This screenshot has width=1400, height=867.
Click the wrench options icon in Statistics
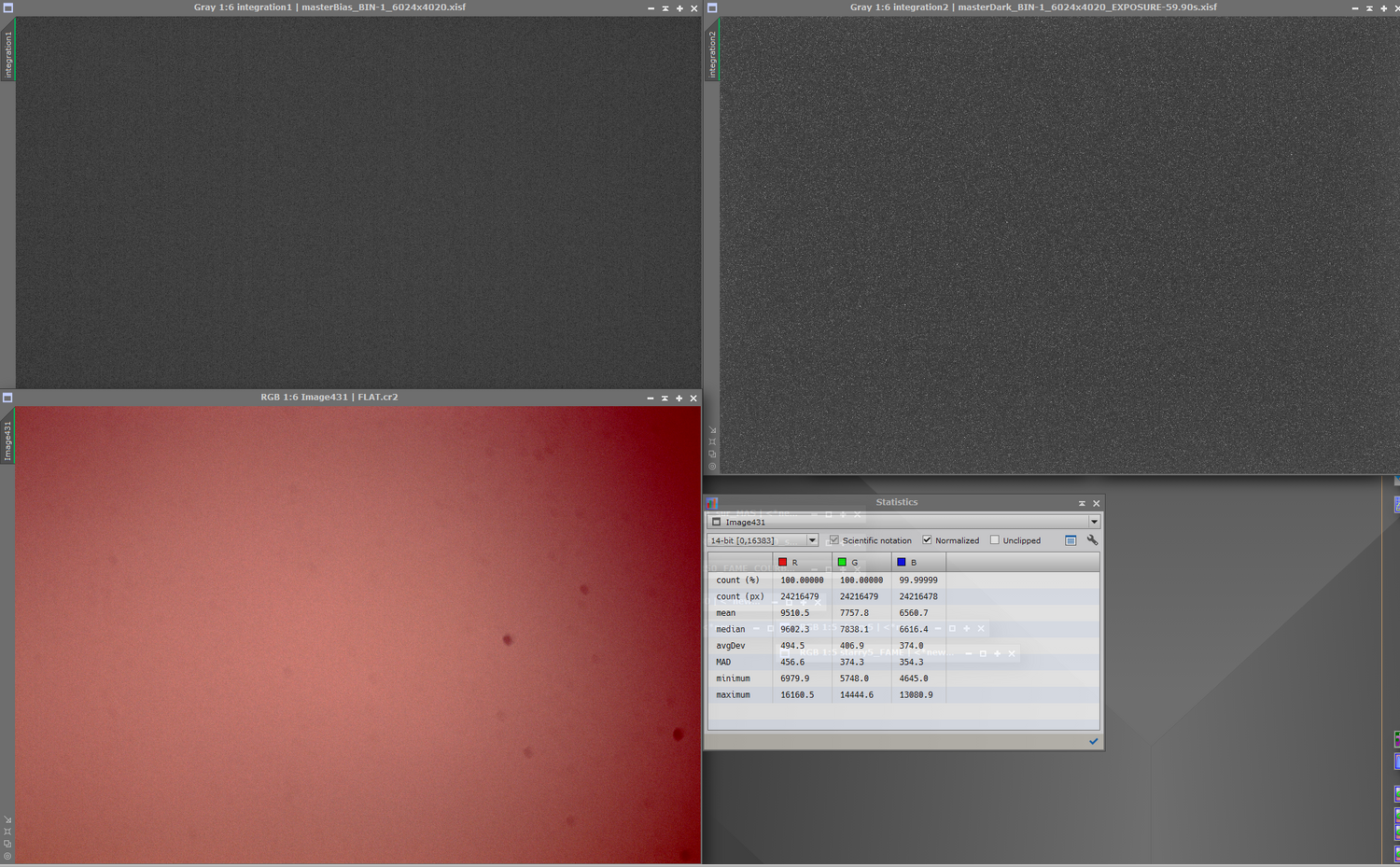pyautogui.click(x=1092, y=540)
